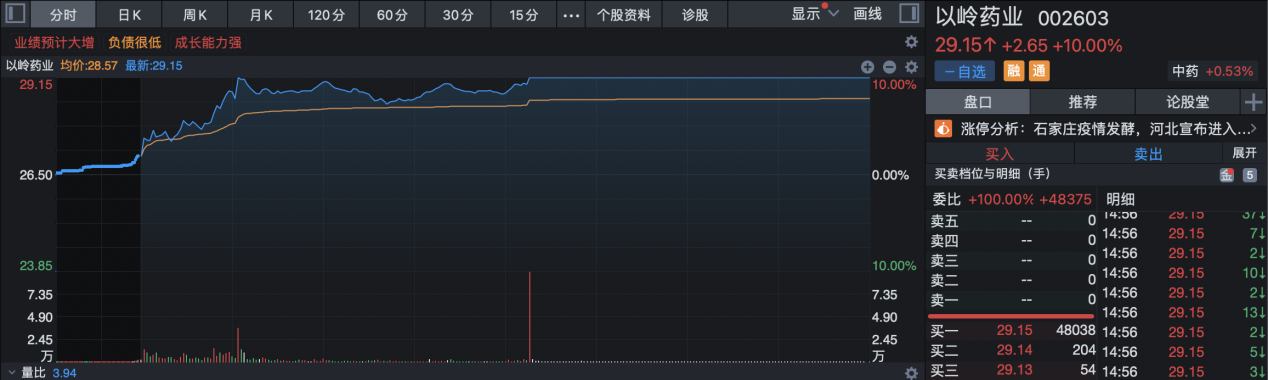Open the 推荐 recommendations tab
Viewport: 1268px width, 380px height.
point(1083,102)
